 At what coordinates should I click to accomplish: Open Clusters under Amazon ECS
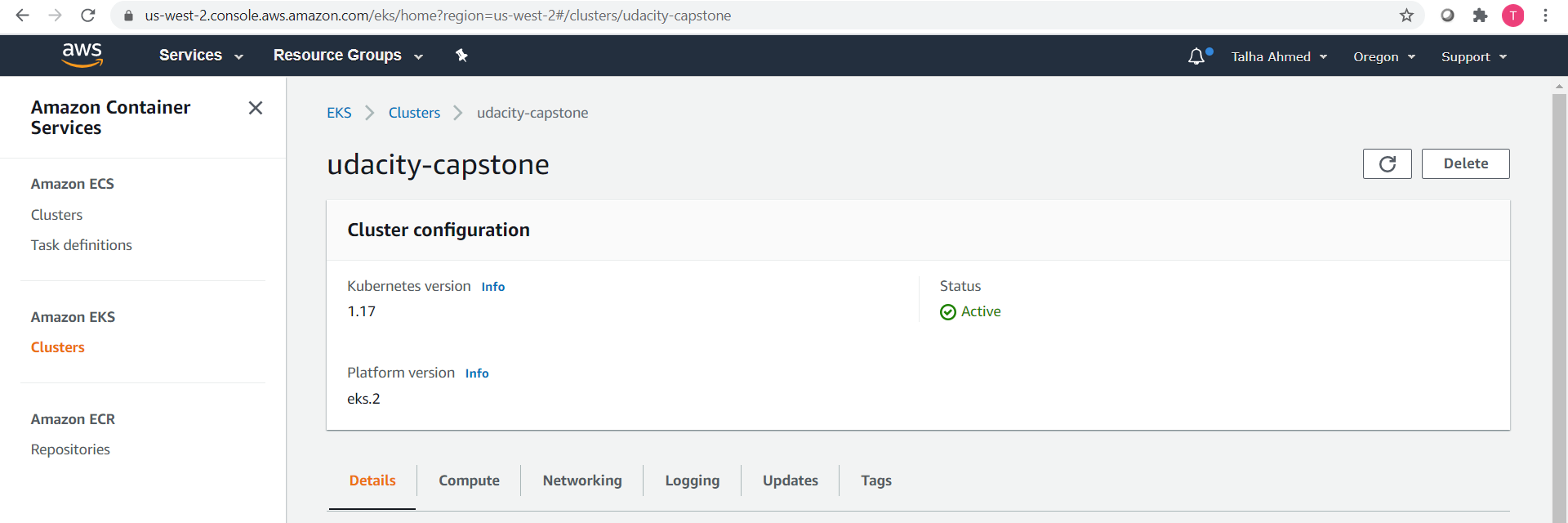(x=56, y=215)
